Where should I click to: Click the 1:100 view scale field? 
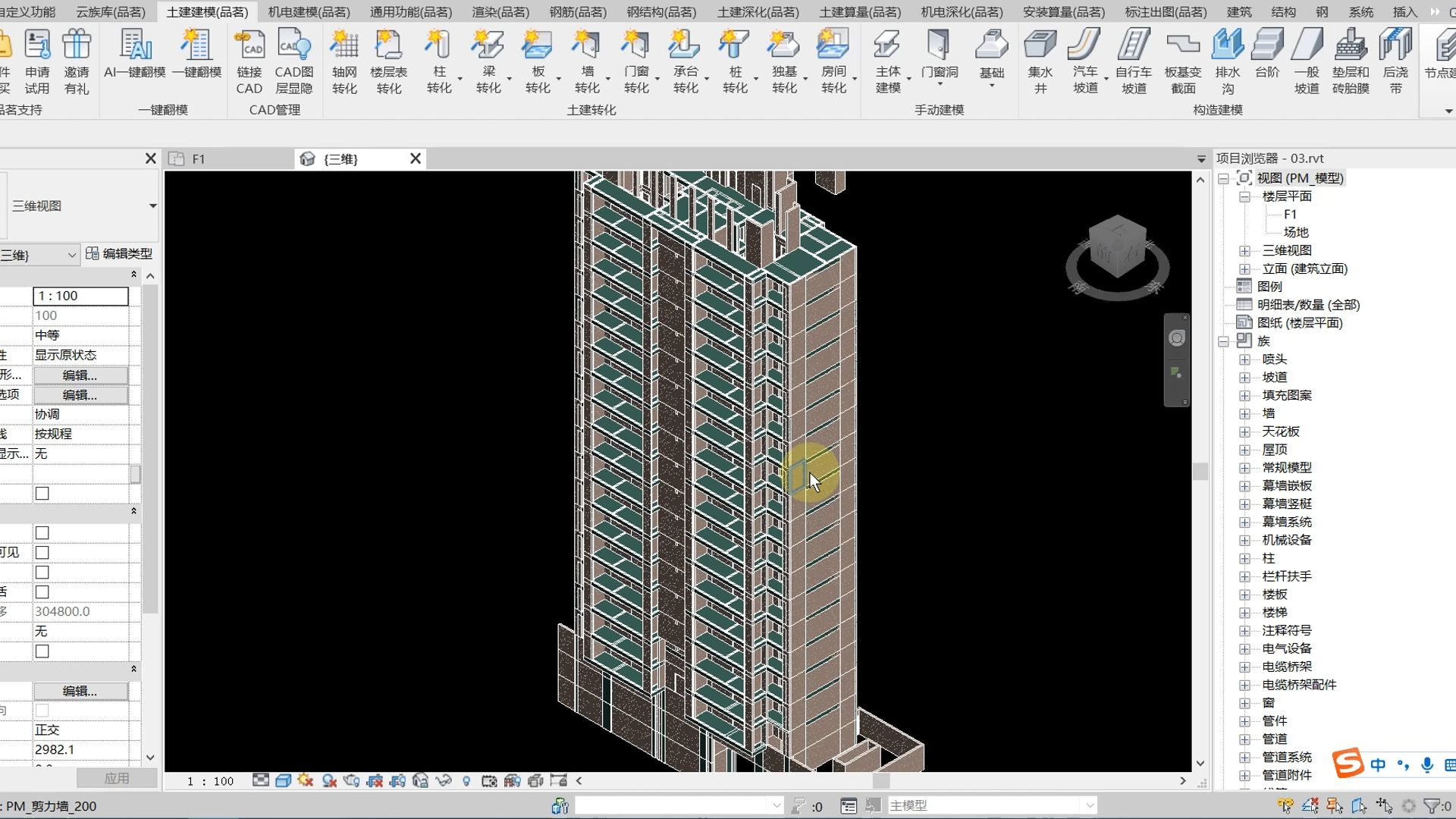80,296
